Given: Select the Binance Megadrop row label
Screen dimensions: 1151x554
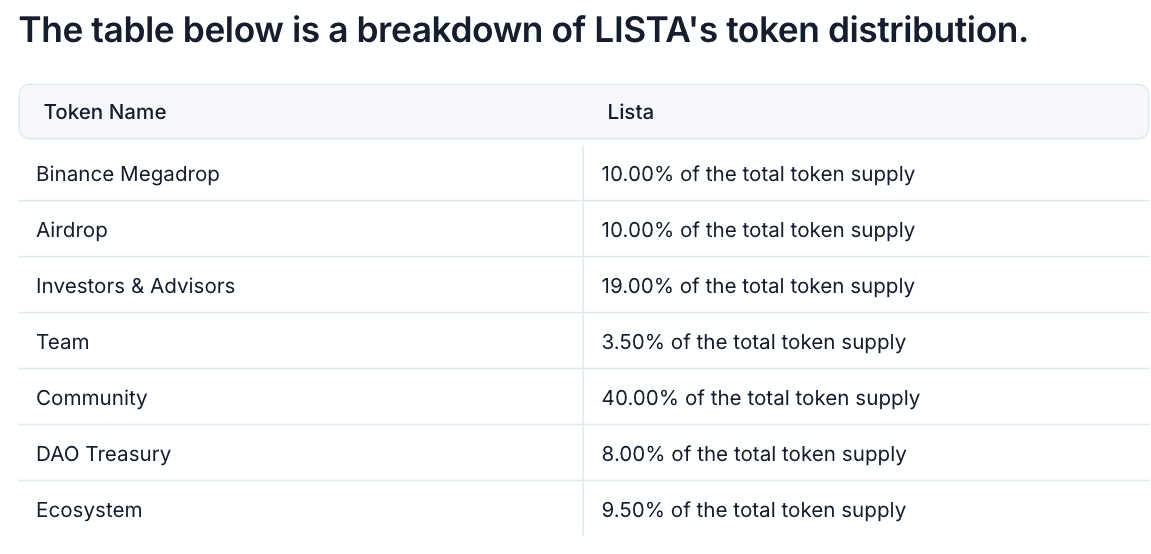Looking at the screenshot, I should tap(127, 174).
